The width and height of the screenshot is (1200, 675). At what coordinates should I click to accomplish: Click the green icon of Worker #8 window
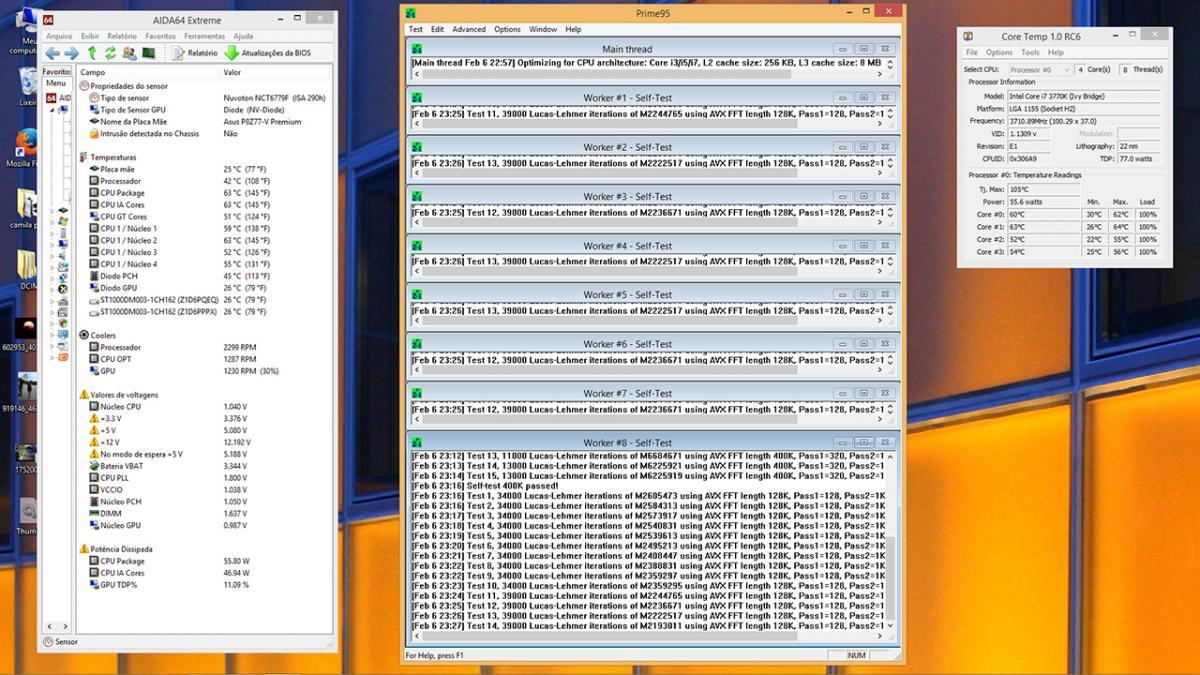416,443
